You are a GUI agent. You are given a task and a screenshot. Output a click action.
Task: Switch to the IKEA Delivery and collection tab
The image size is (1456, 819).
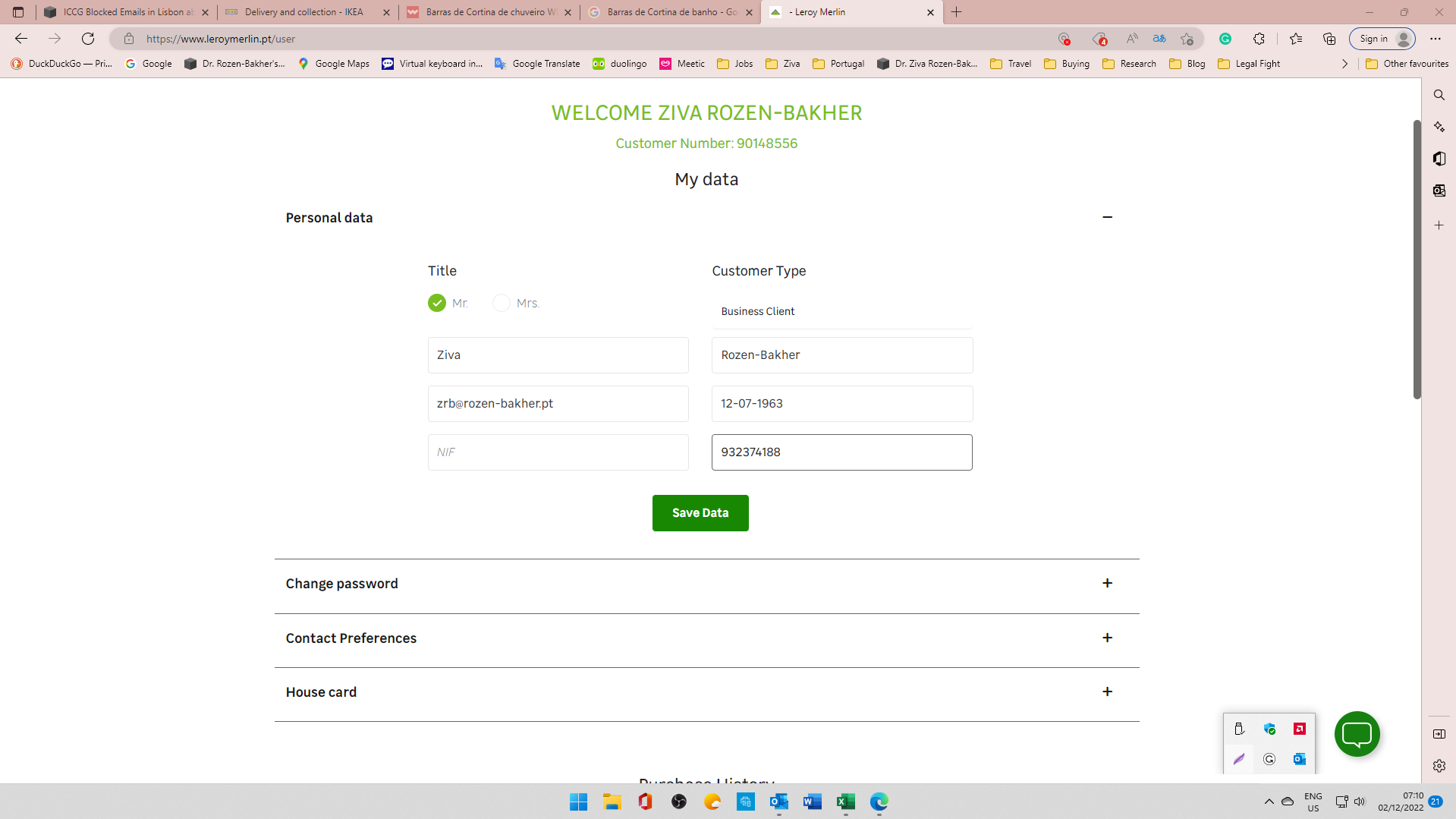coord(302,12)
